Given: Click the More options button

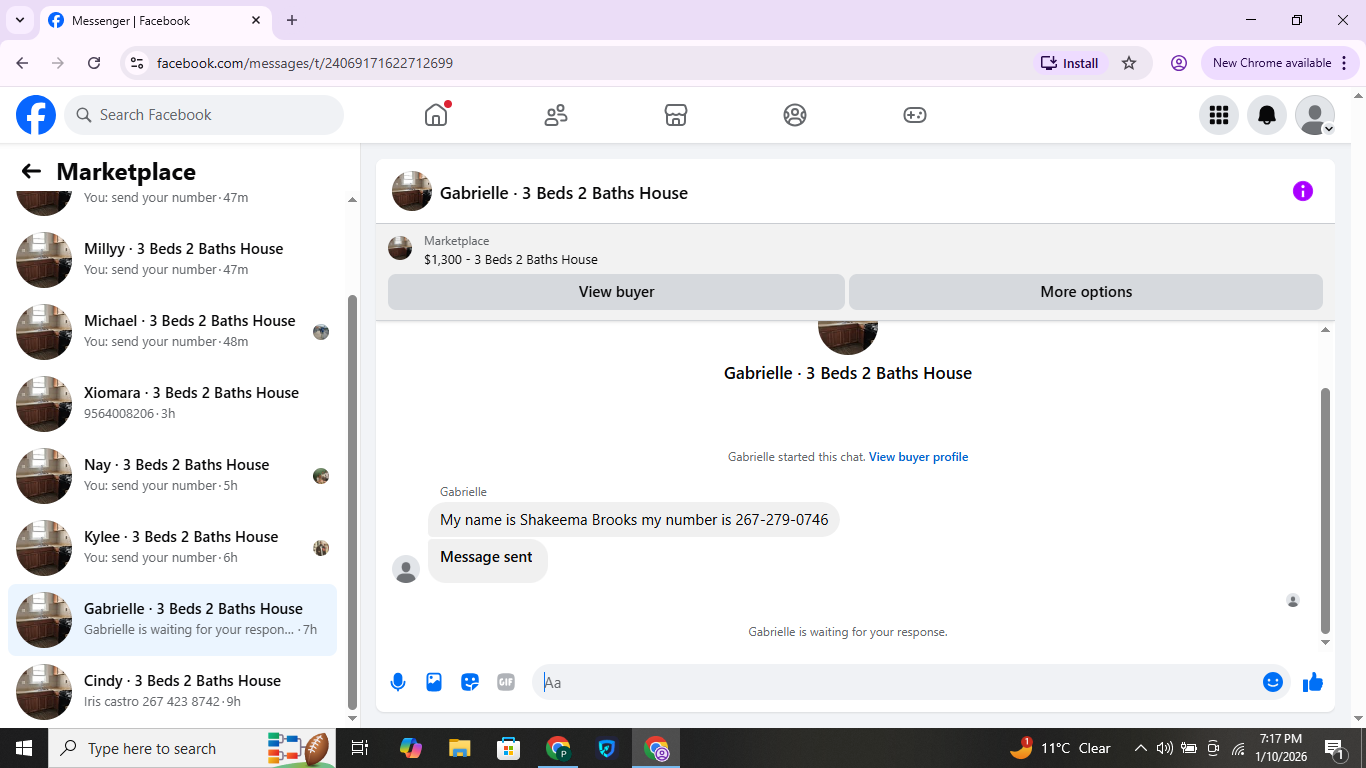Looking at the screenshot, I should click(1086, 292).
